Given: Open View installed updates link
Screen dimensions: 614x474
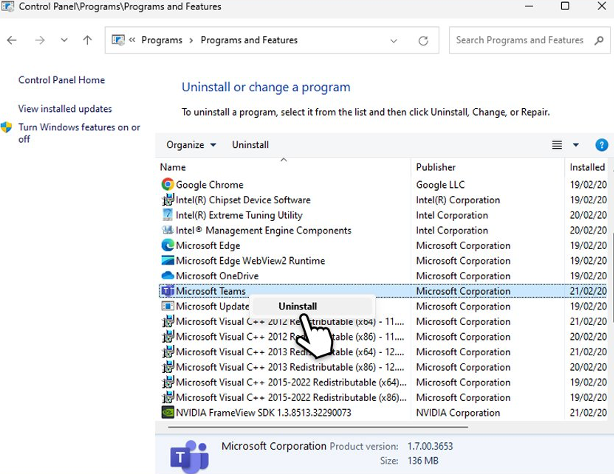Looking at the screenshot, I should [65, 109].
